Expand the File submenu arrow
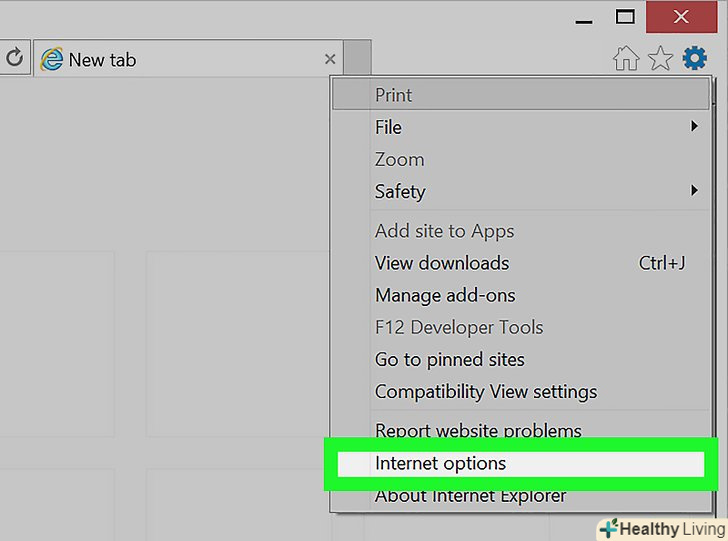 [694, 126]
